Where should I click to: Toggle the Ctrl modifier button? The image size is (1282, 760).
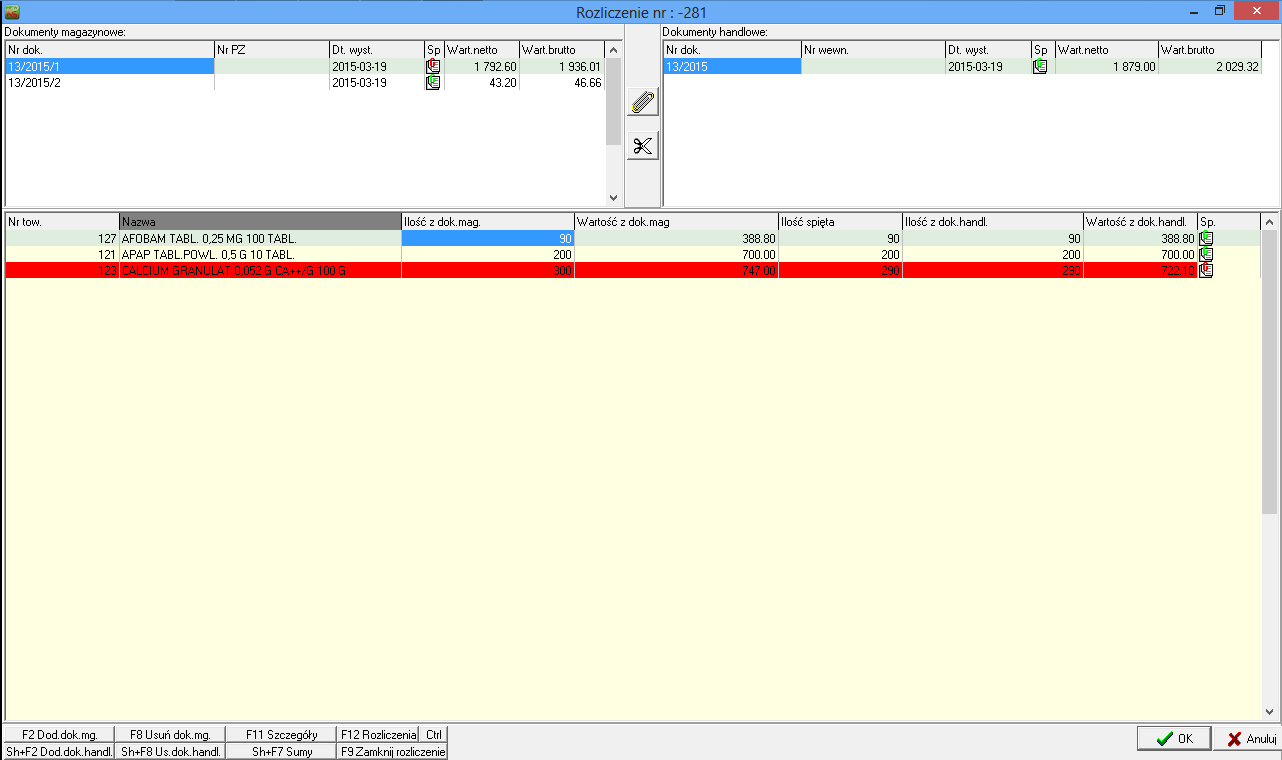tap(433, 735)
